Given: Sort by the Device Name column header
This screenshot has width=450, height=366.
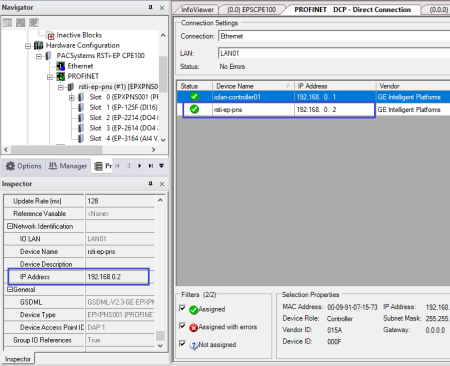Looking at the screenshot, I should click(253, 86).
